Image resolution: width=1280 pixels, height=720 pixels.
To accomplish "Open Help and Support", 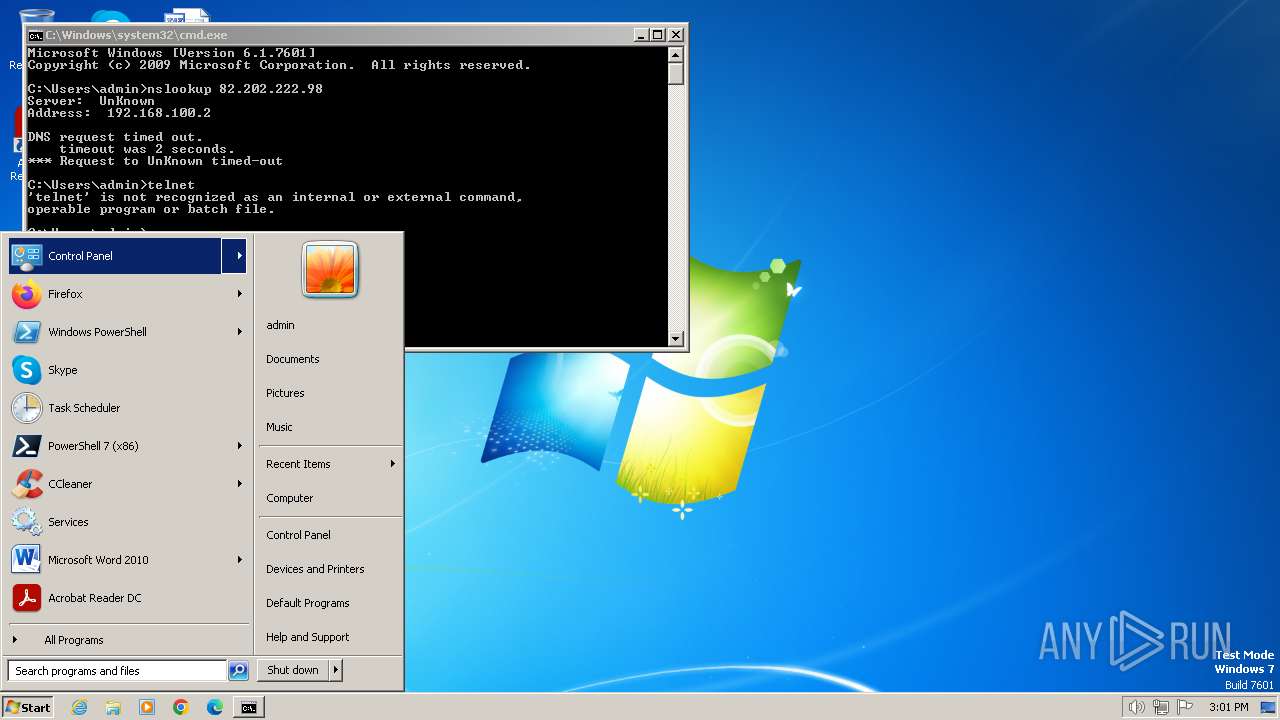I will pyautogui.click(x=330, y=637).
